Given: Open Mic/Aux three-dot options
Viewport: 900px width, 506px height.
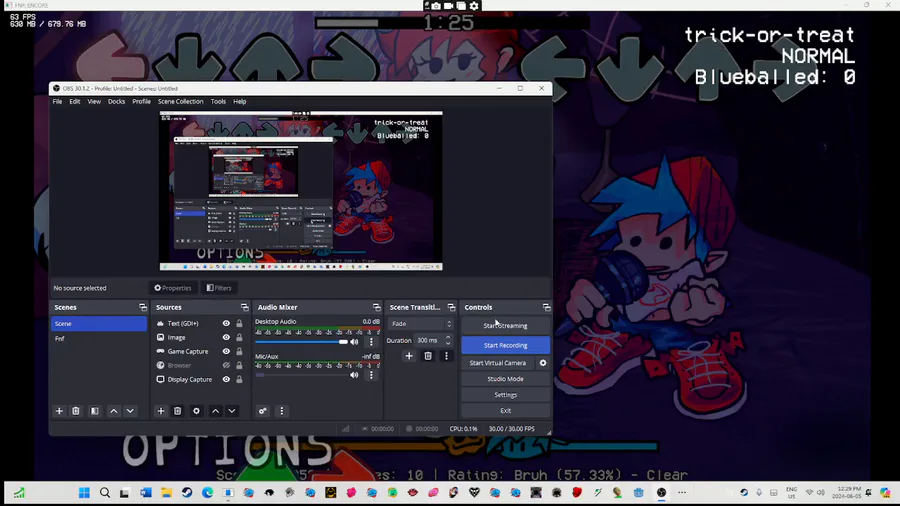Looking at the screenshot, I should 371,375.
